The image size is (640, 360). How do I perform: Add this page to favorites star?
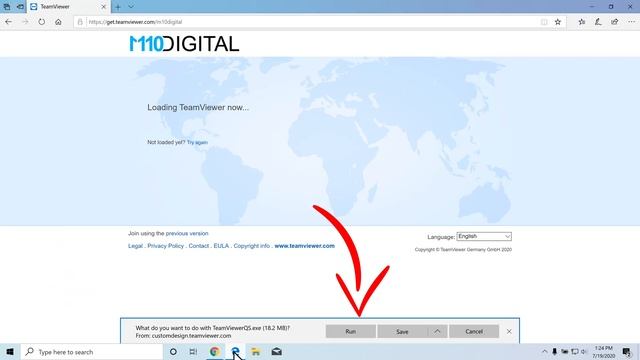tap(558, 22)
